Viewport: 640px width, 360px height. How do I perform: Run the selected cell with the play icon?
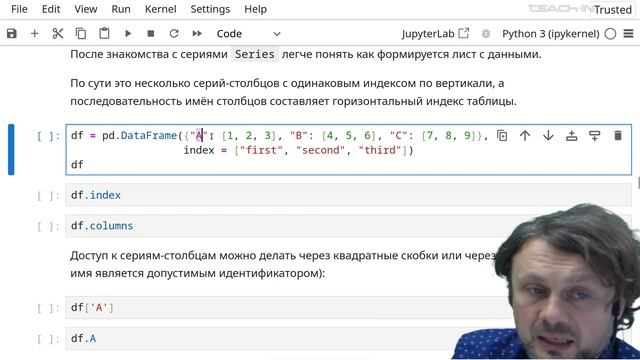(128, 33)
